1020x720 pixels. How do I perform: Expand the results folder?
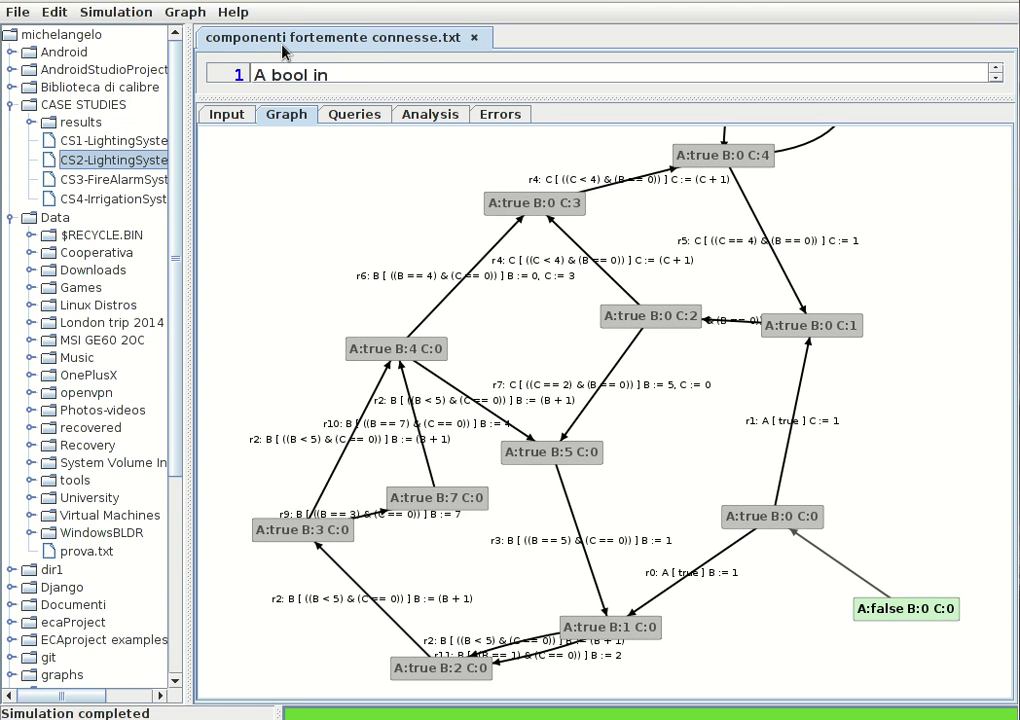(31, 122)
